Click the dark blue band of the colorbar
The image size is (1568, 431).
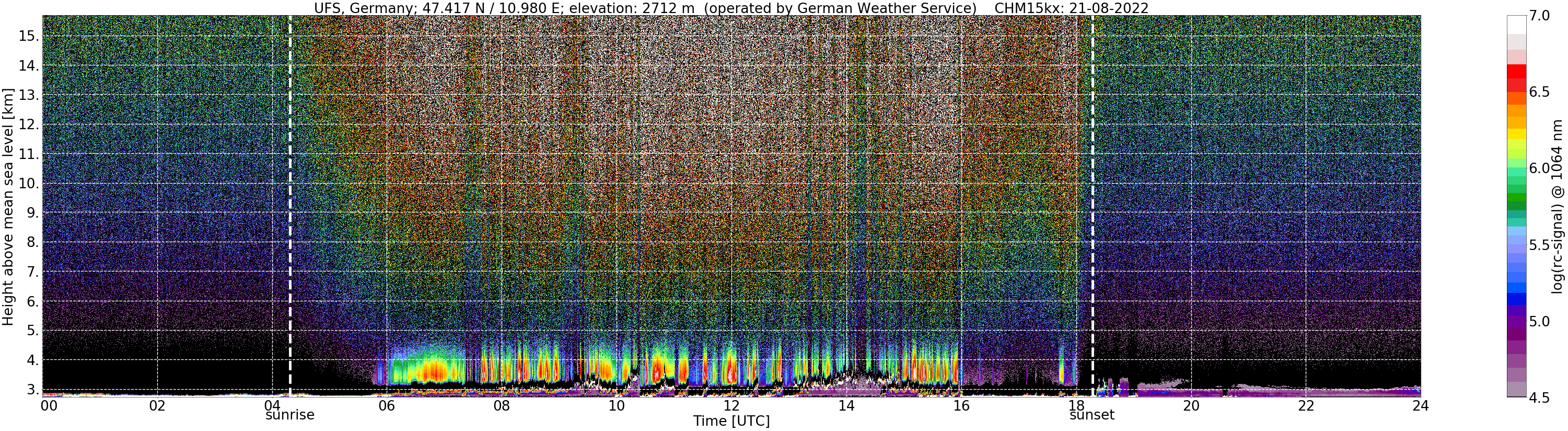(1516, 299)
